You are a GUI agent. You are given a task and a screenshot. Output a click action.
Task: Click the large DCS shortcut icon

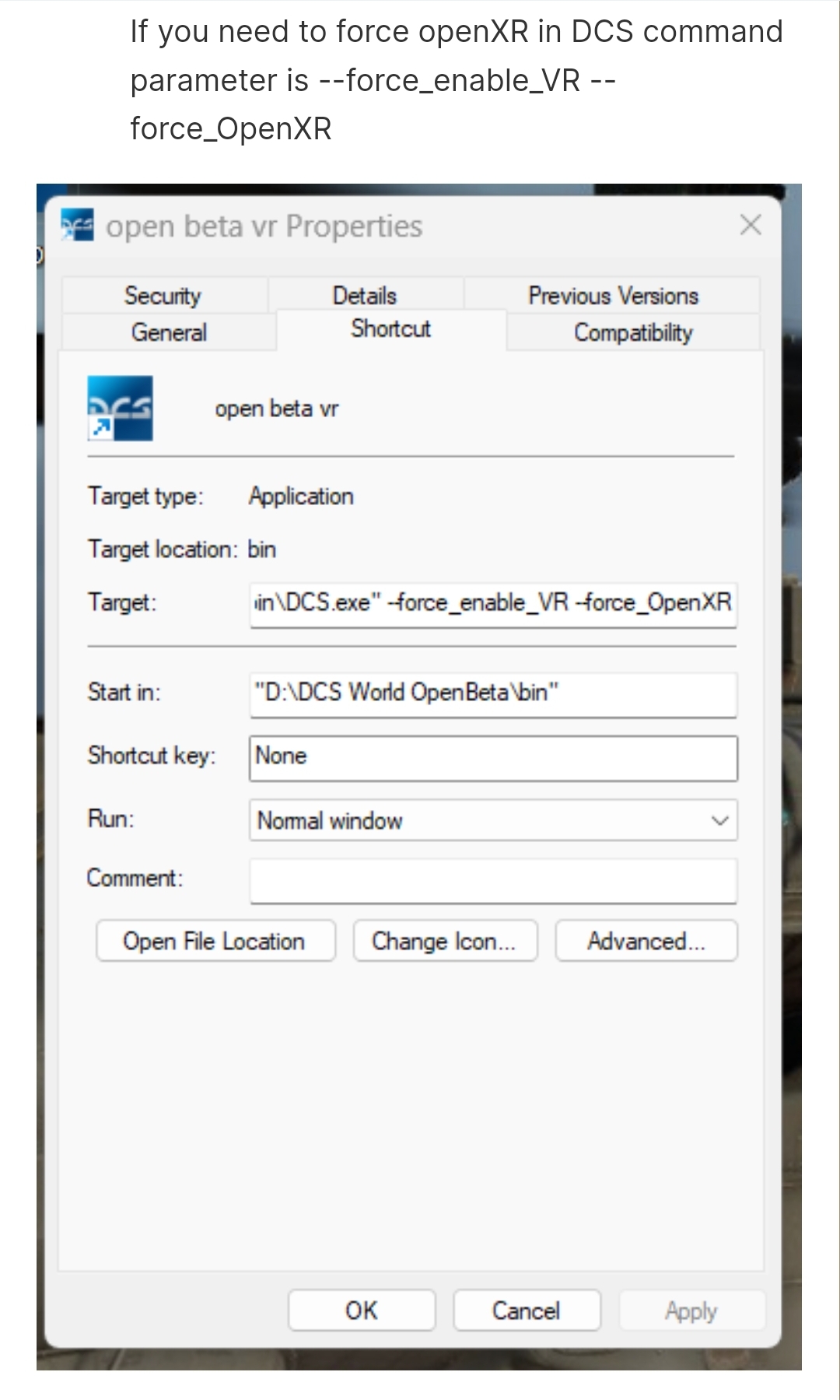120,409
